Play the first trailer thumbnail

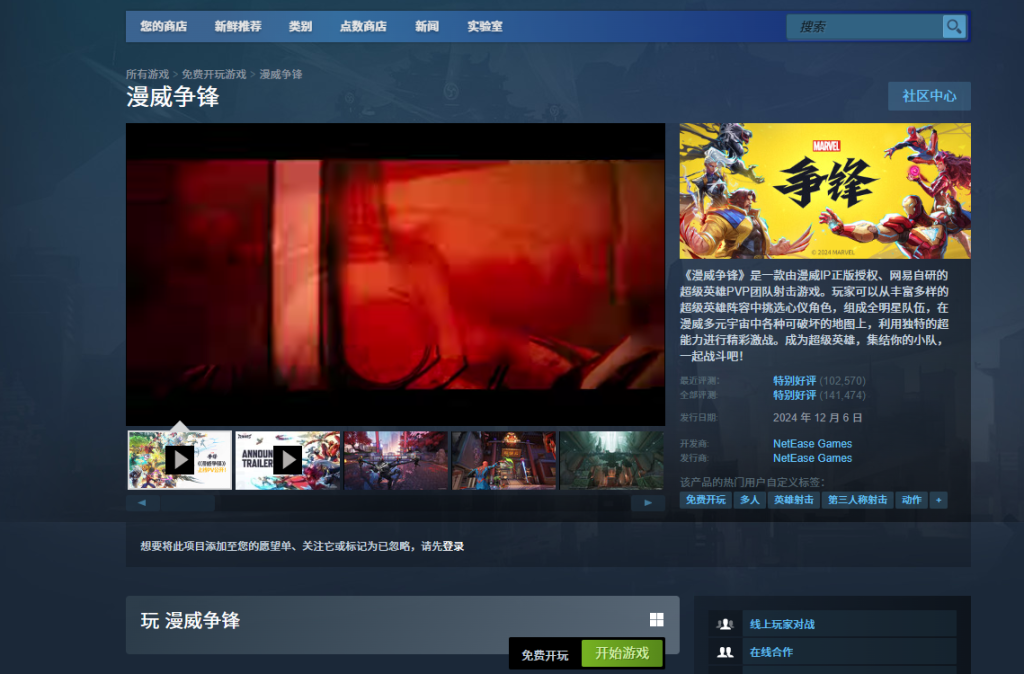tap(180, 460)
